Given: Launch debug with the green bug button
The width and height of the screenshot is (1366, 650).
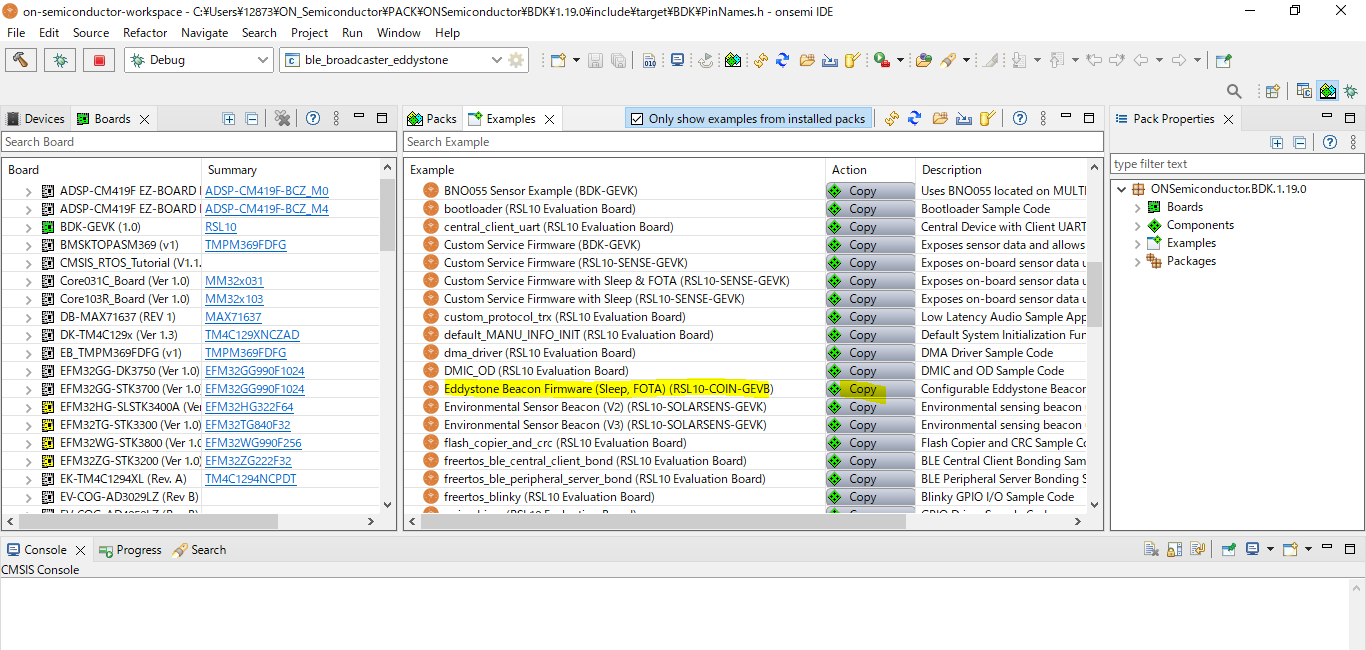Looking at the screenshot, I should [60, 60].
